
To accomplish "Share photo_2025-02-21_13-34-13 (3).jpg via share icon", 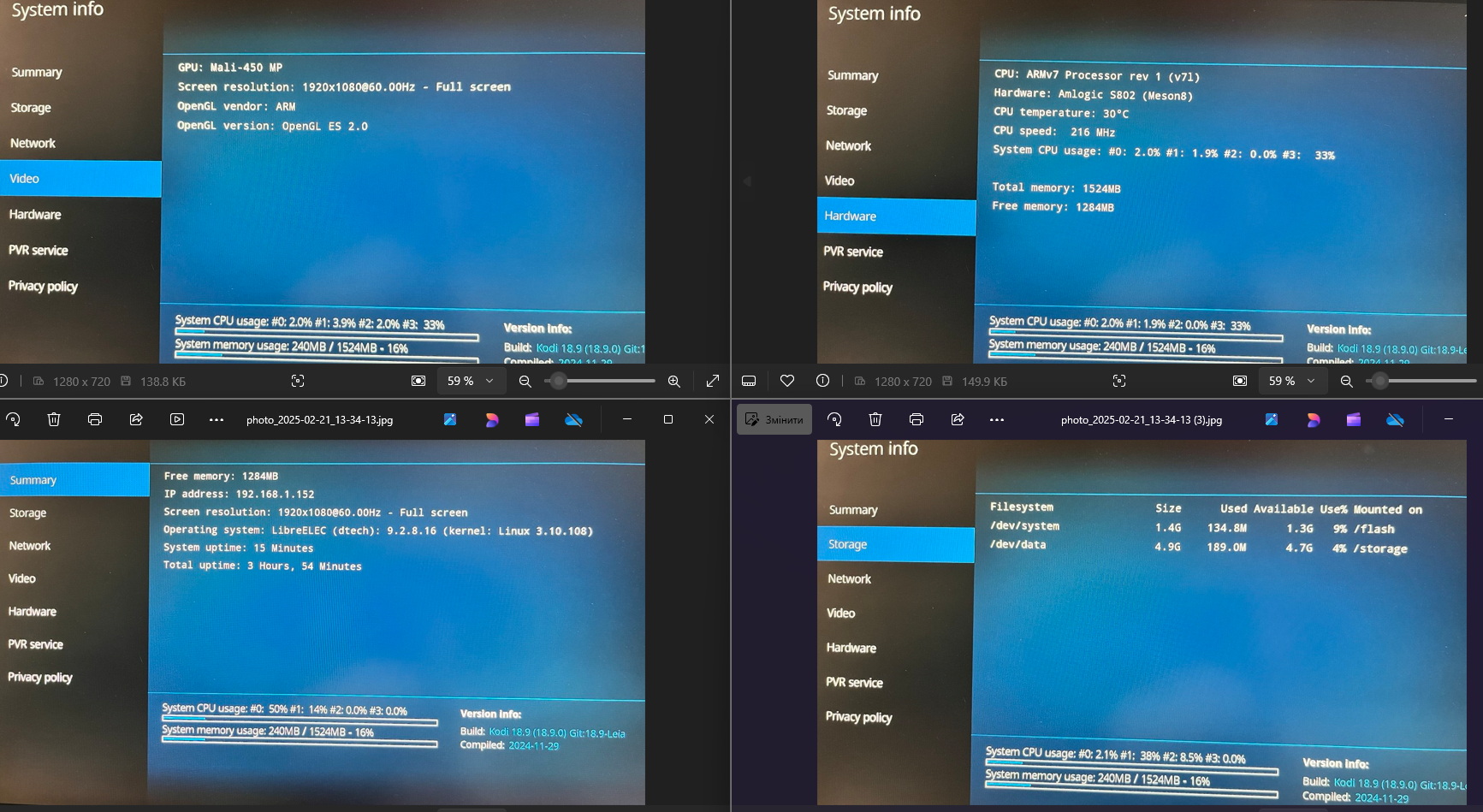I will 958,419.
